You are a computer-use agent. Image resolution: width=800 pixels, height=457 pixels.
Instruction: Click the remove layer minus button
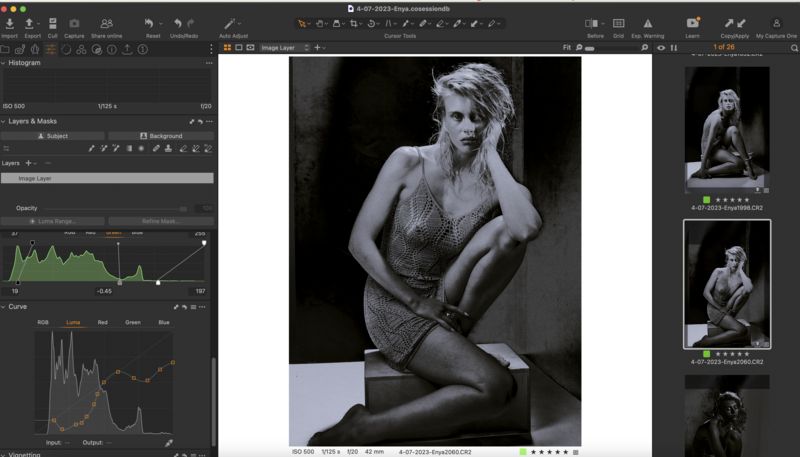point(48,163)
